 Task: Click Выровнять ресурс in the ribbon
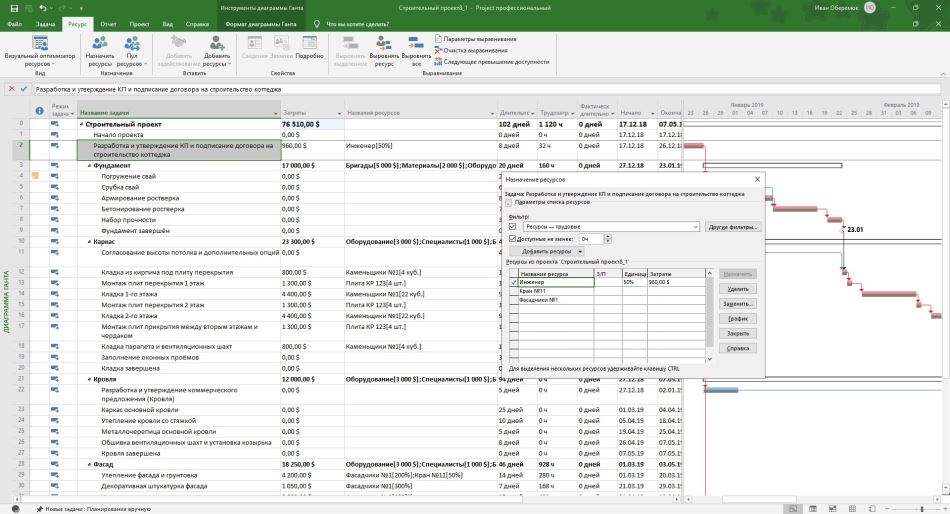coord(384,51)
